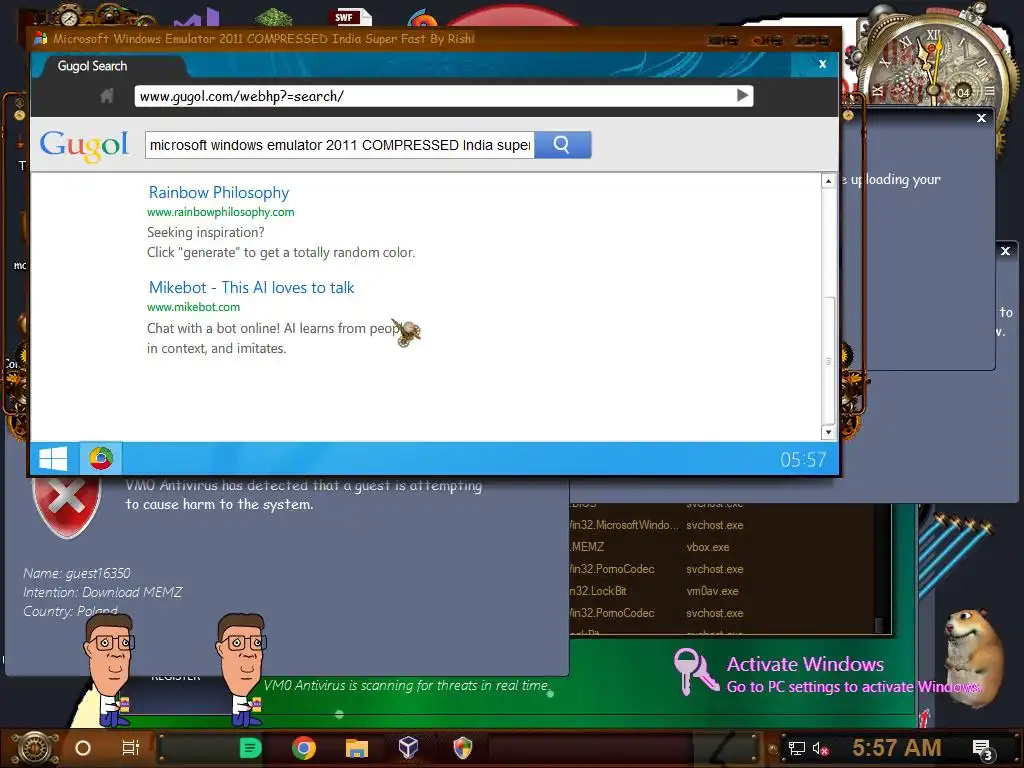The image size is (1024, 768).
Task: Click the emulator window's title bar icon
Action: [40, 39]
